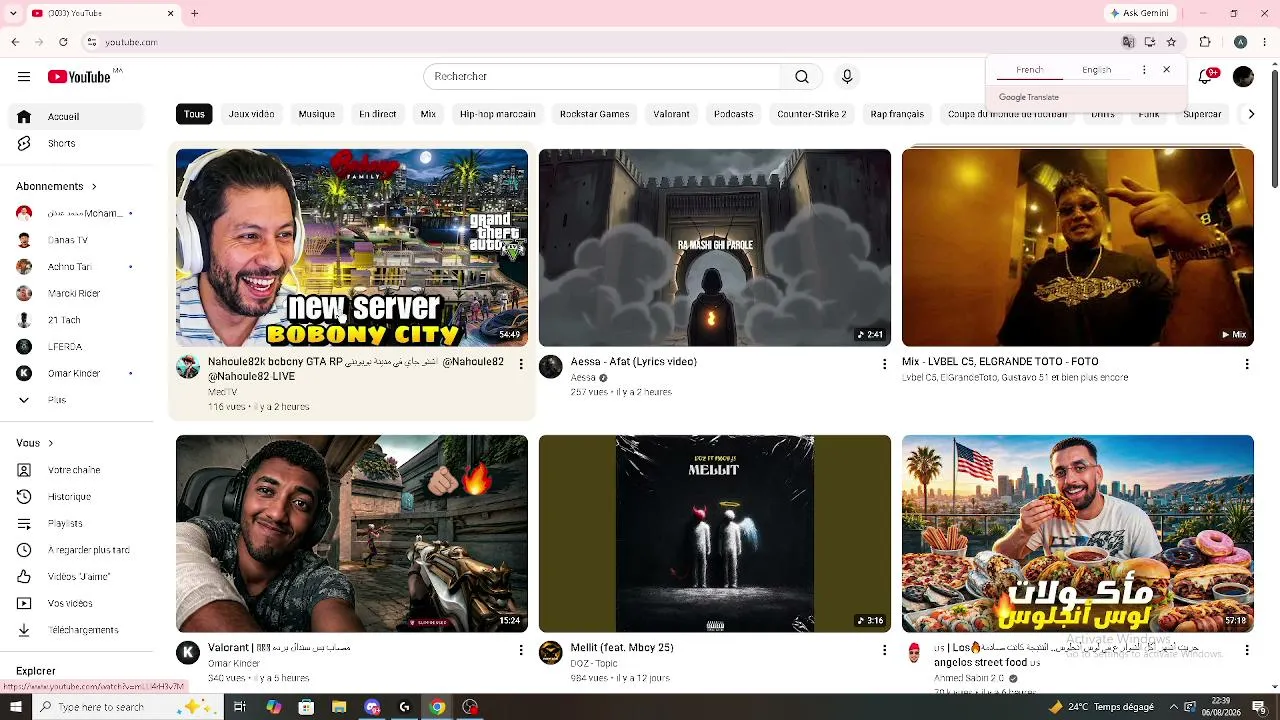Filter by Jeux vidéo chip

click(251, 114)
